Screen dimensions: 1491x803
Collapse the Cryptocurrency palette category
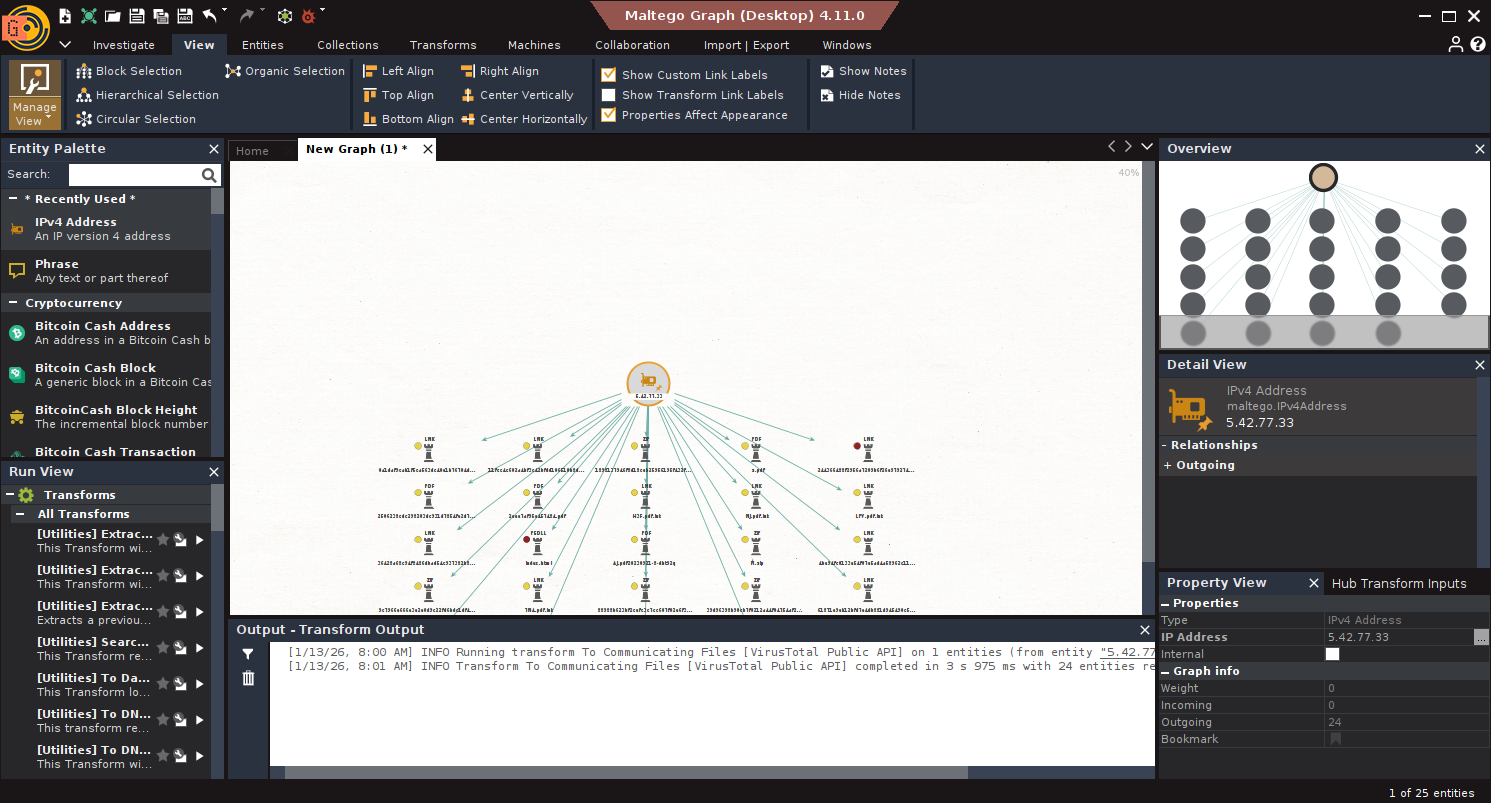coord(14,303)
